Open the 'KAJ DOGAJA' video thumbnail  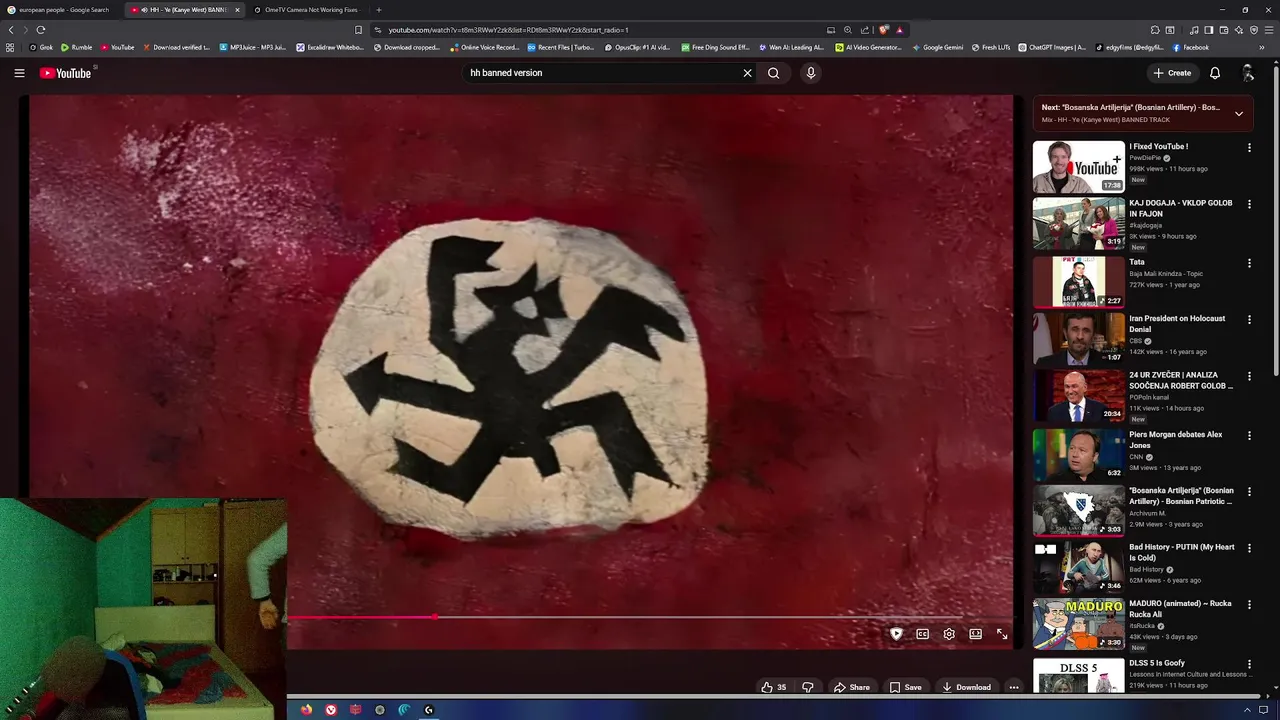tap(1078, 223)
